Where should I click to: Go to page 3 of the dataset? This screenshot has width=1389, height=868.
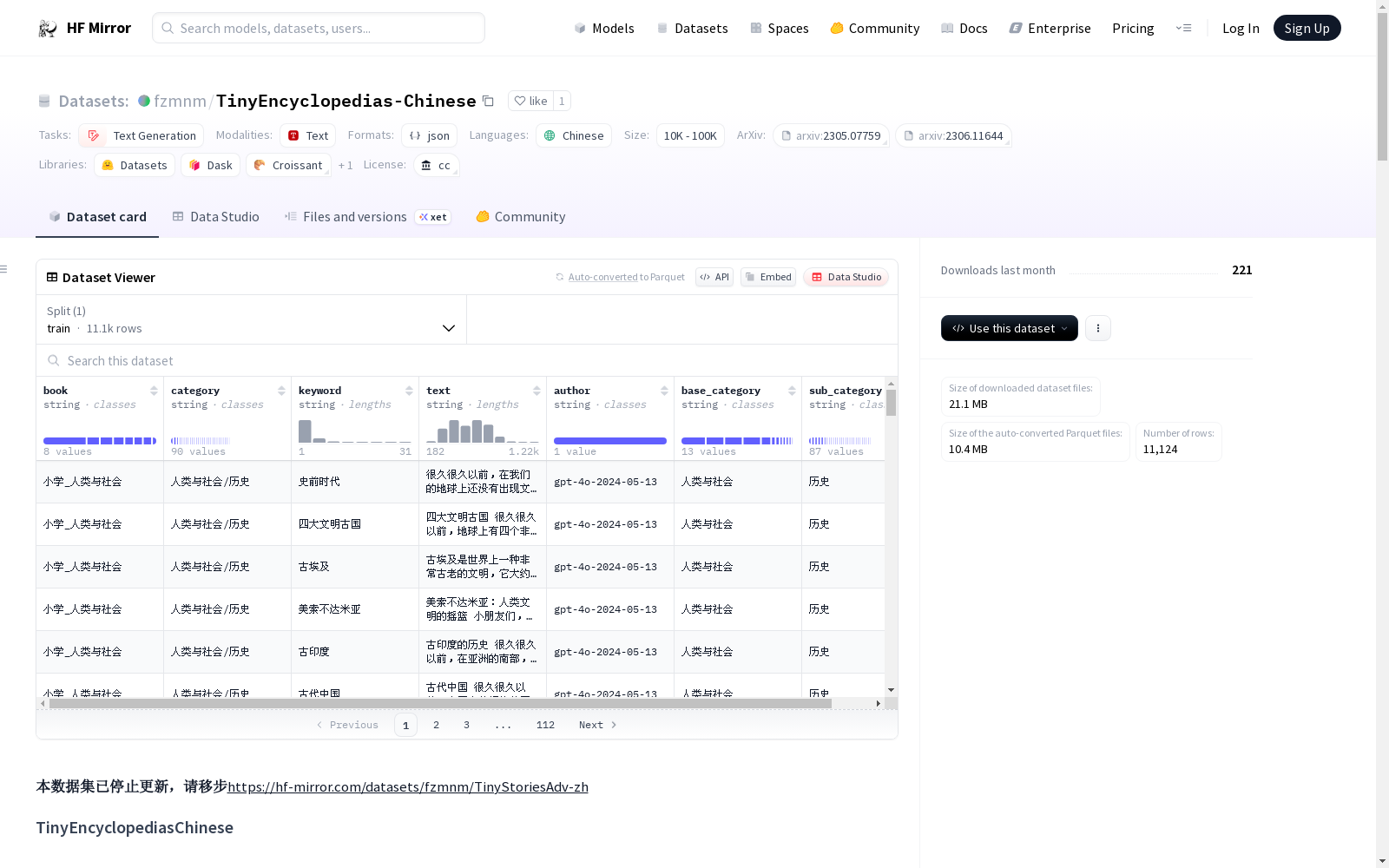[x=466, y=725]
